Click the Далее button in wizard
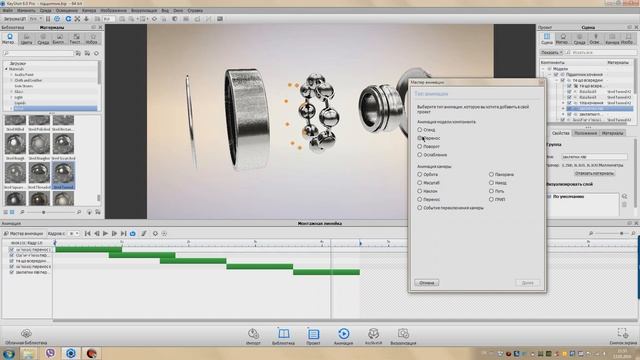 point(527,282)
